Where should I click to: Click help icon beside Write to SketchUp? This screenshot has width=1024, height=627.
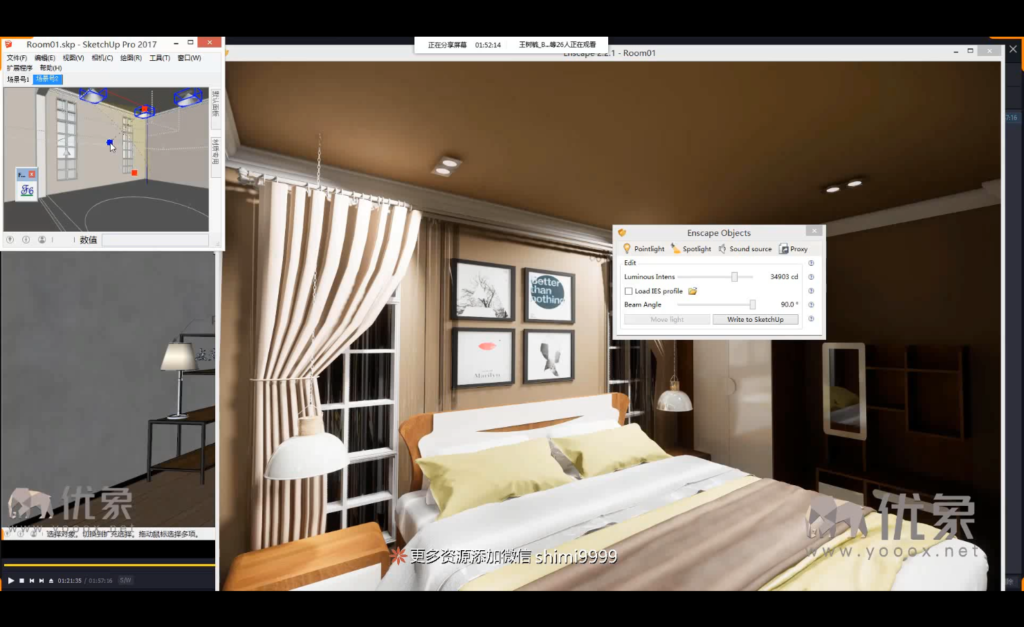(811, 319)
